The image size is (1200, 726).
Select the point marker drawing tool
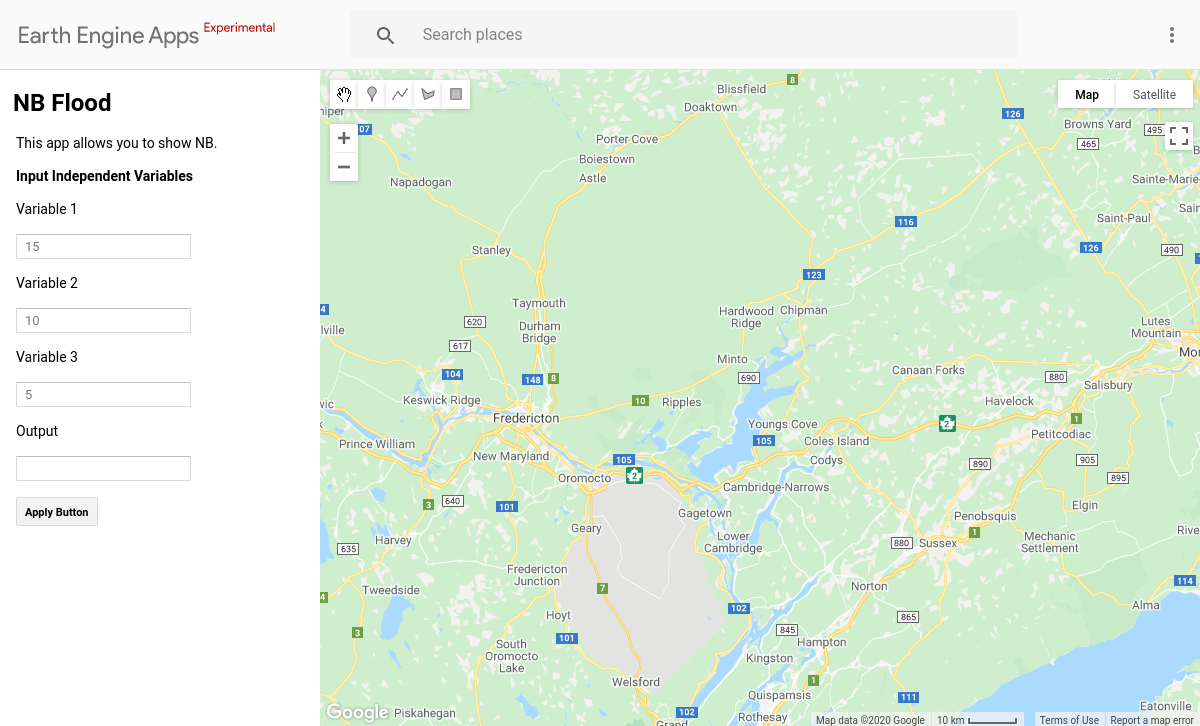pos(372,93)
